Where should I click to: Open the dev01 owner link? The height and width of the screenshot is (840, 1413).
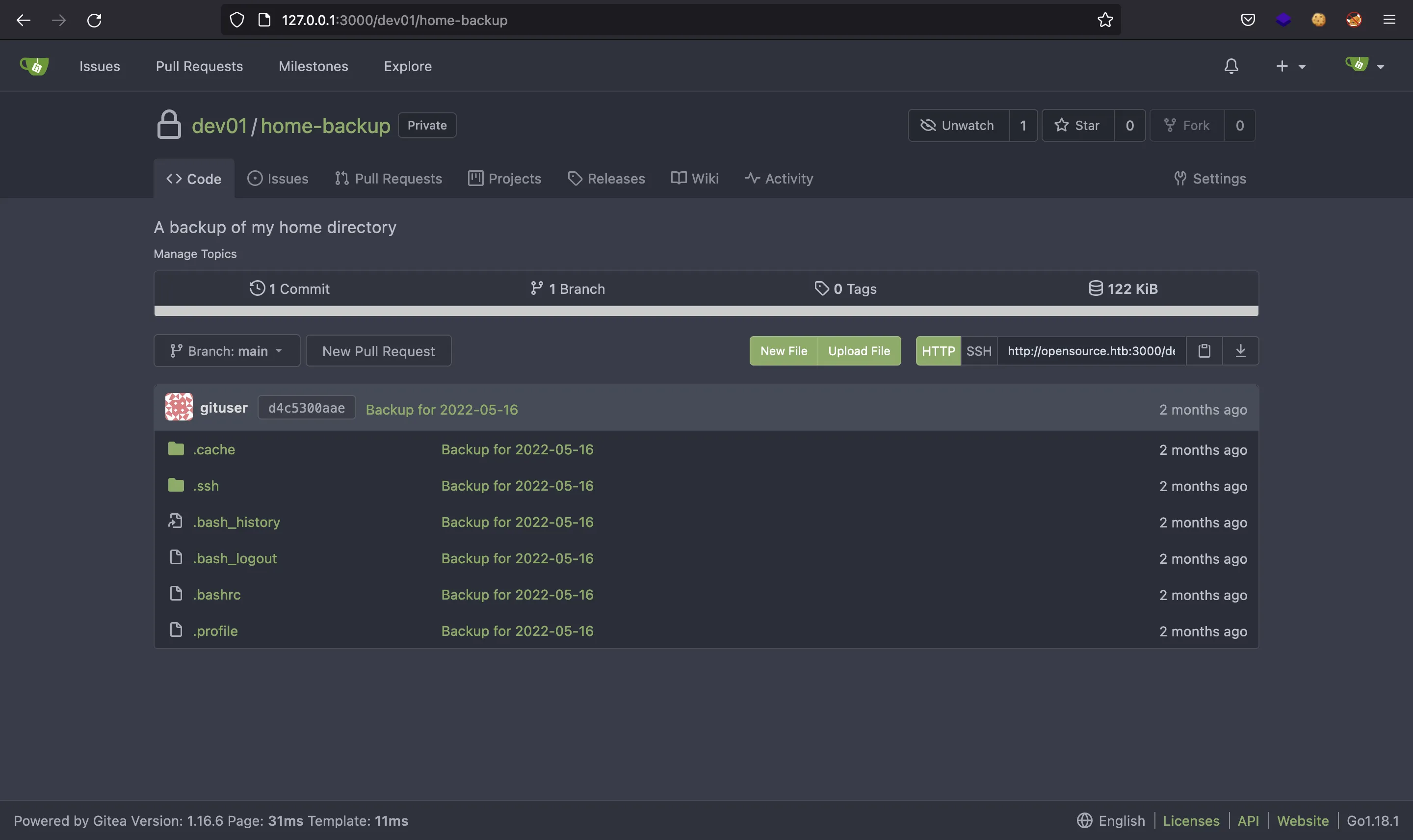[220, 126]
